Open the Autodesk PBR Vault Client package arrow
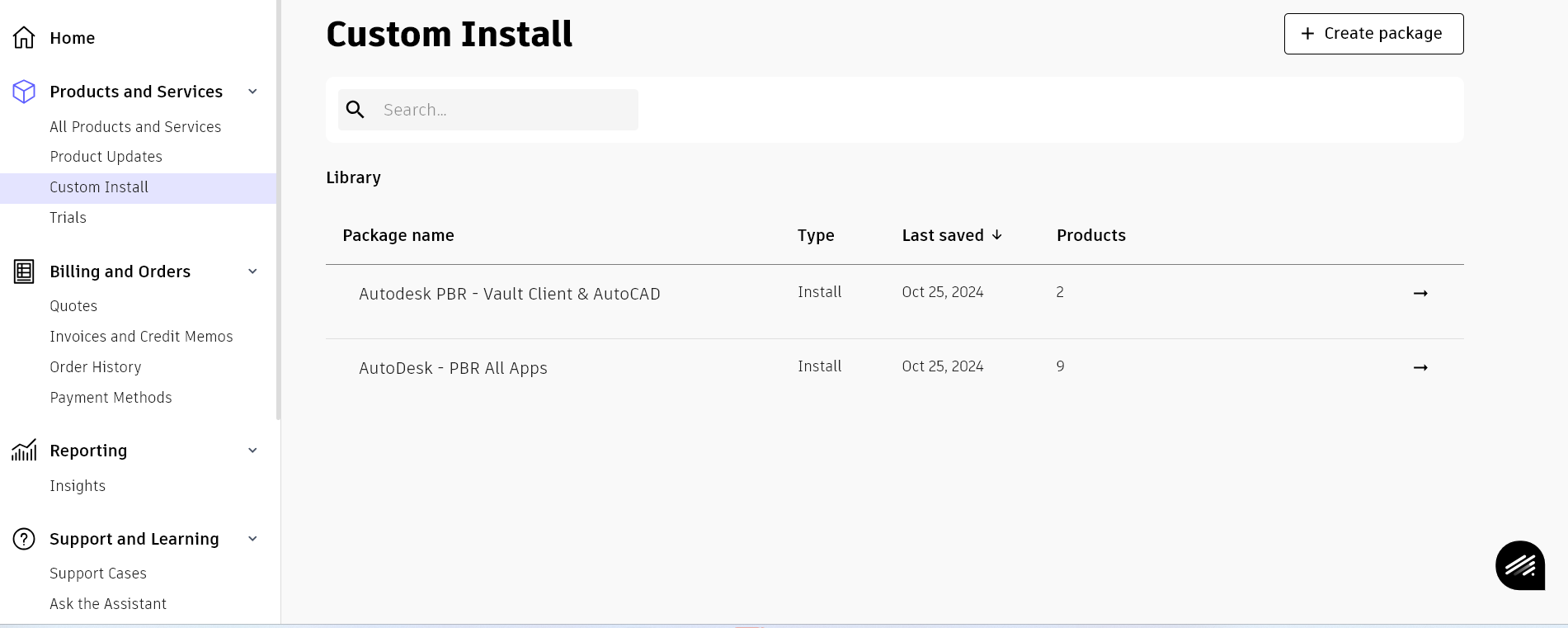 [1420, 294]
